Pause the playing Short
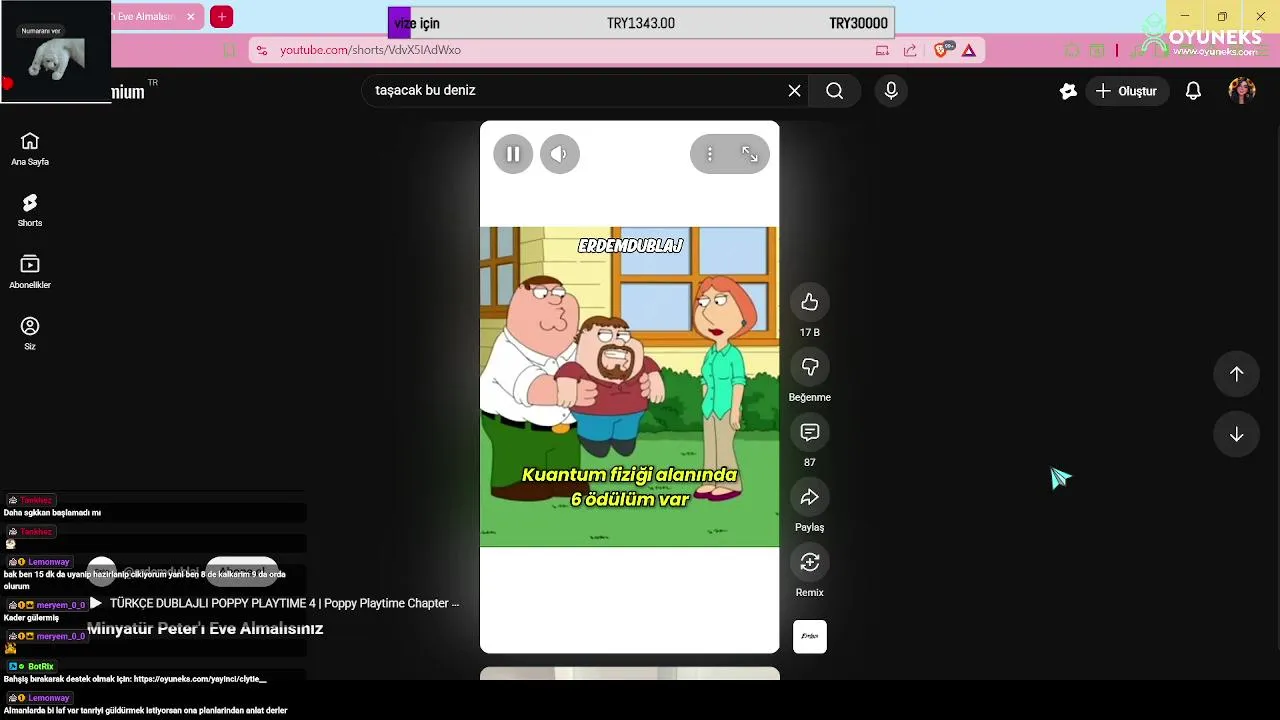1280x720 pixels. click(513, 154)
